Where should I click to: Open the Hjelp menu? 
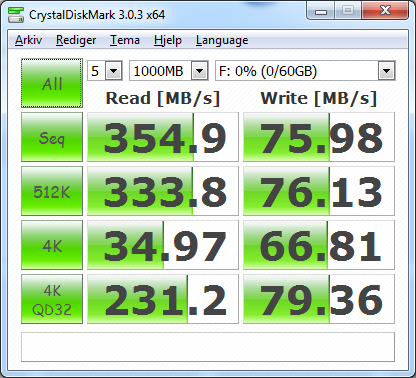(x=168, y=40)
